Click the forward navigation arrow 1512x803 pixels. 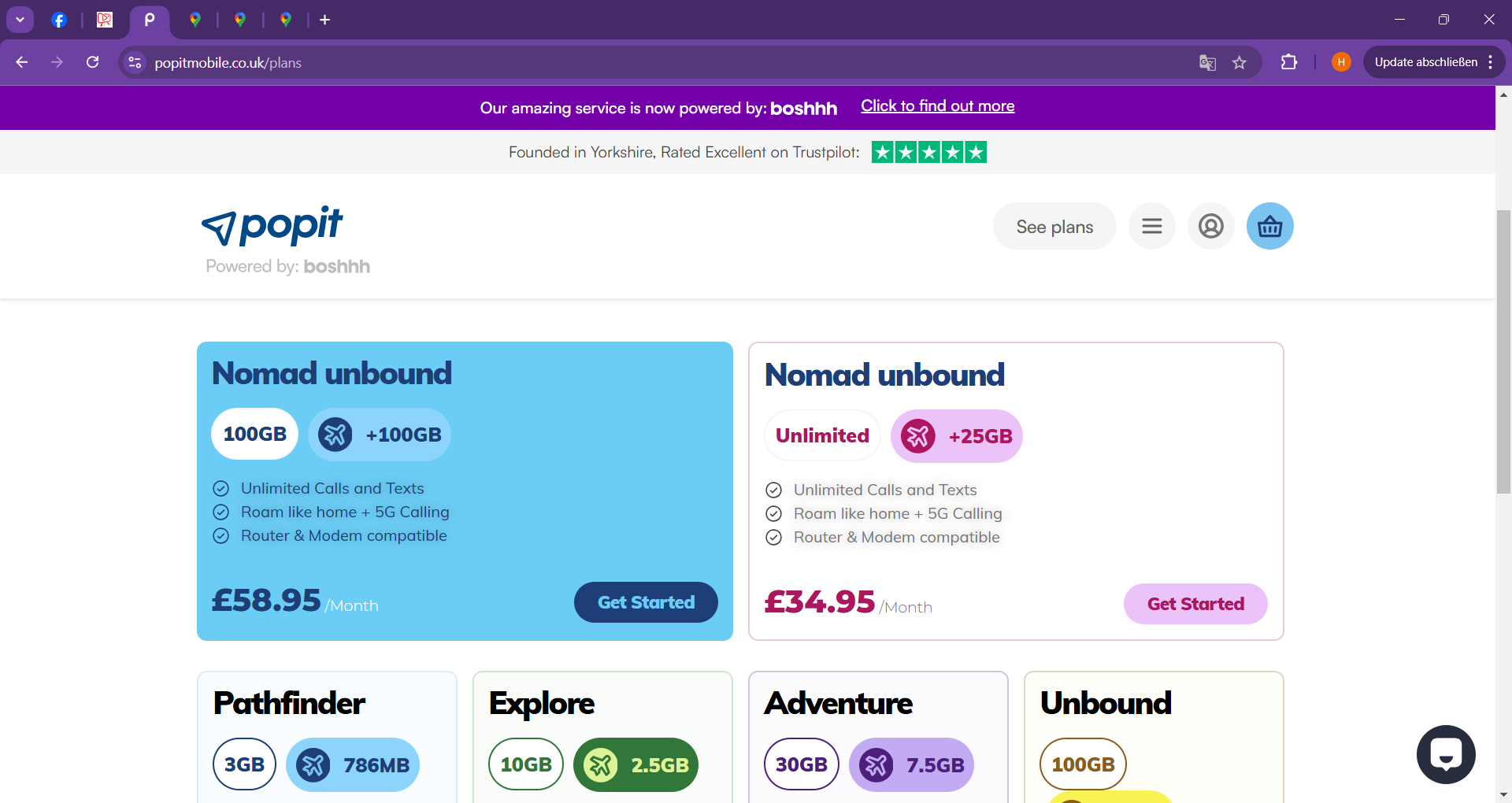pos(57,62)
